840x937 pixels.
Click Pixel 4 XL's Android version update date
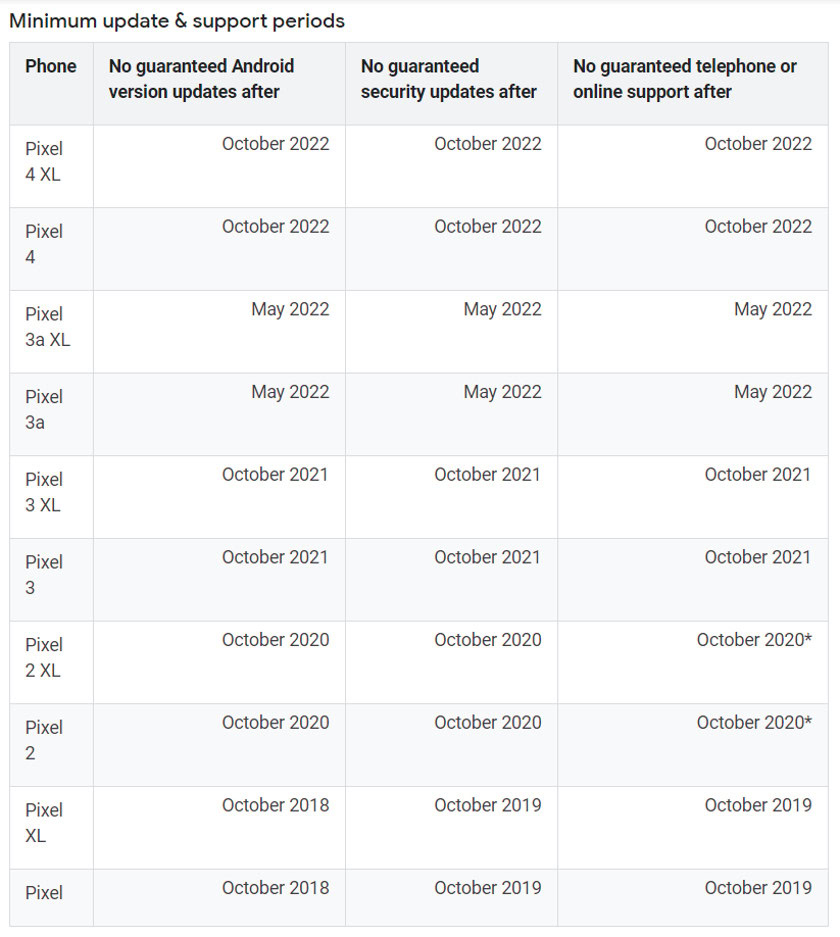click(x=275, y=144)
